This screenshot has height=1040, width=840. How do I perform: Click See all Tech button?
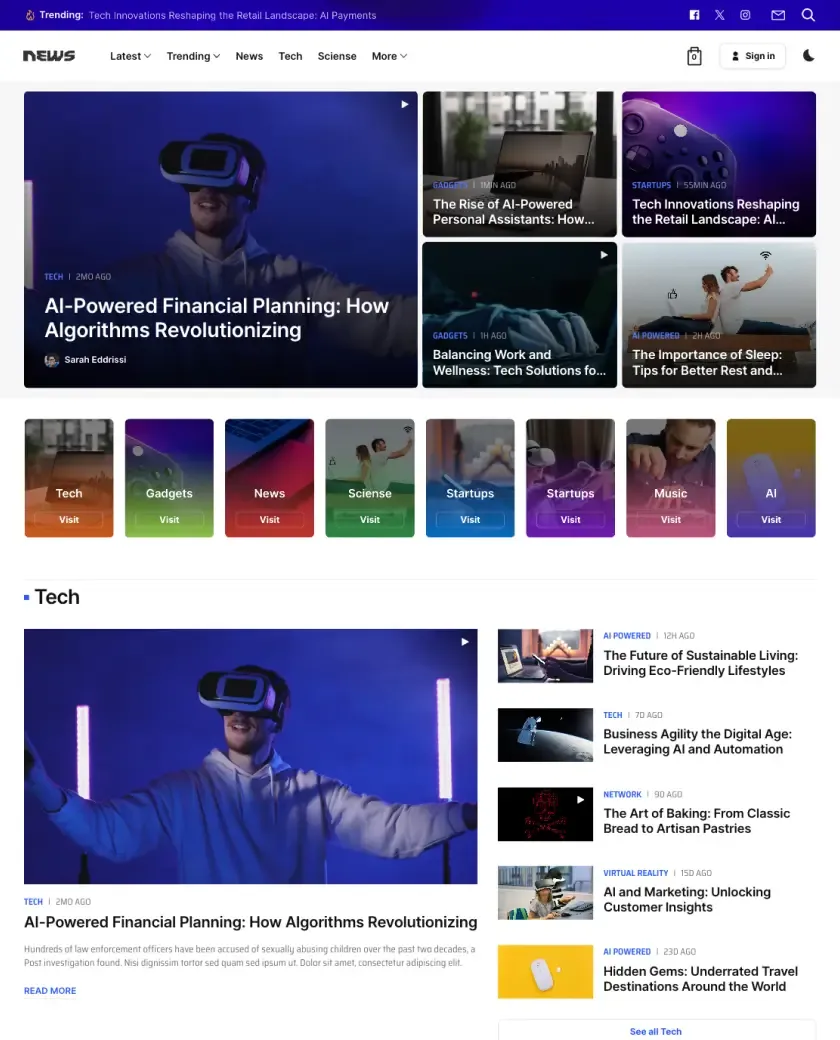[656, 1031]
